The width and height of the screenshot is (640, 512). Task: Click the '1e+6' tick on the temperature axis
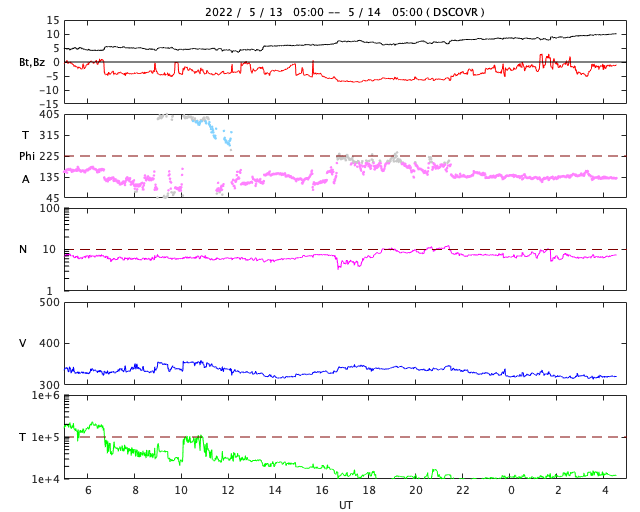[46, 395]
